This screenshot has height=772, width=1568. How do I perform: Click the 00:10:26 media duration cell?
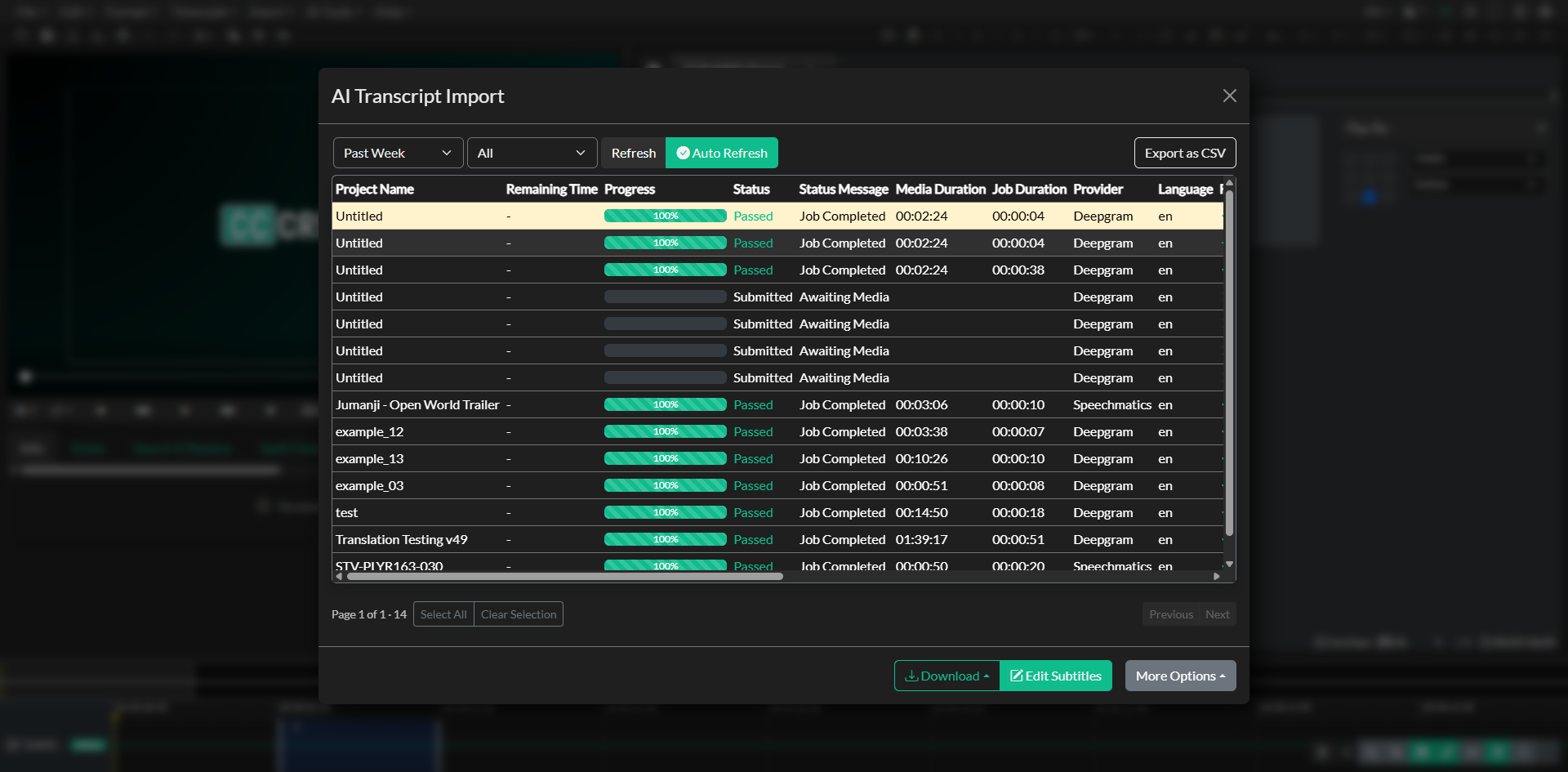tap(922, 458)
